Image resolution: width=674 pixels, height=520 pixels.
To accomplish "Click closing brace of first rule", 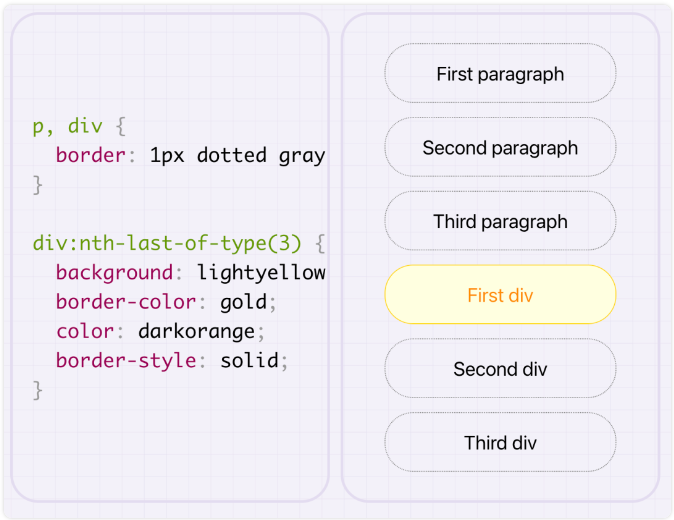I will (x=38, y=185).
